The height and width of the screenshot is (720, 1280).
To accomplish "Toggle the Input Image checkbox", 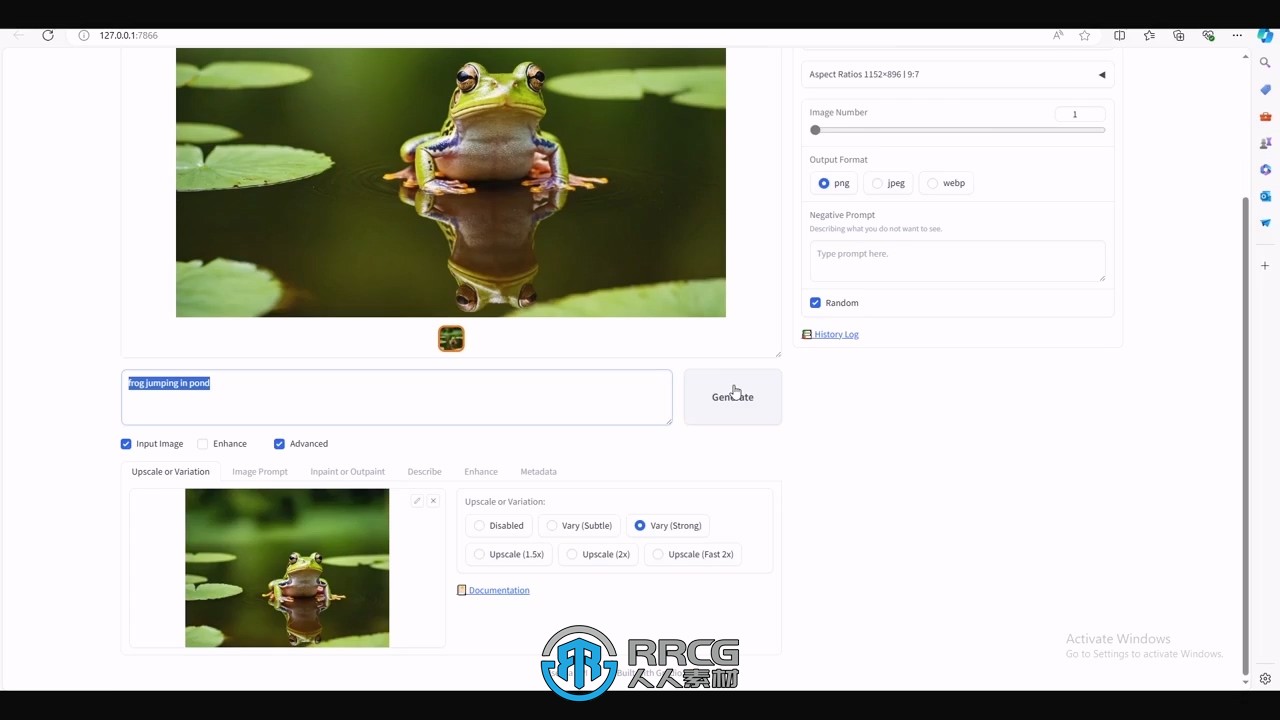I will pos(126,444).
